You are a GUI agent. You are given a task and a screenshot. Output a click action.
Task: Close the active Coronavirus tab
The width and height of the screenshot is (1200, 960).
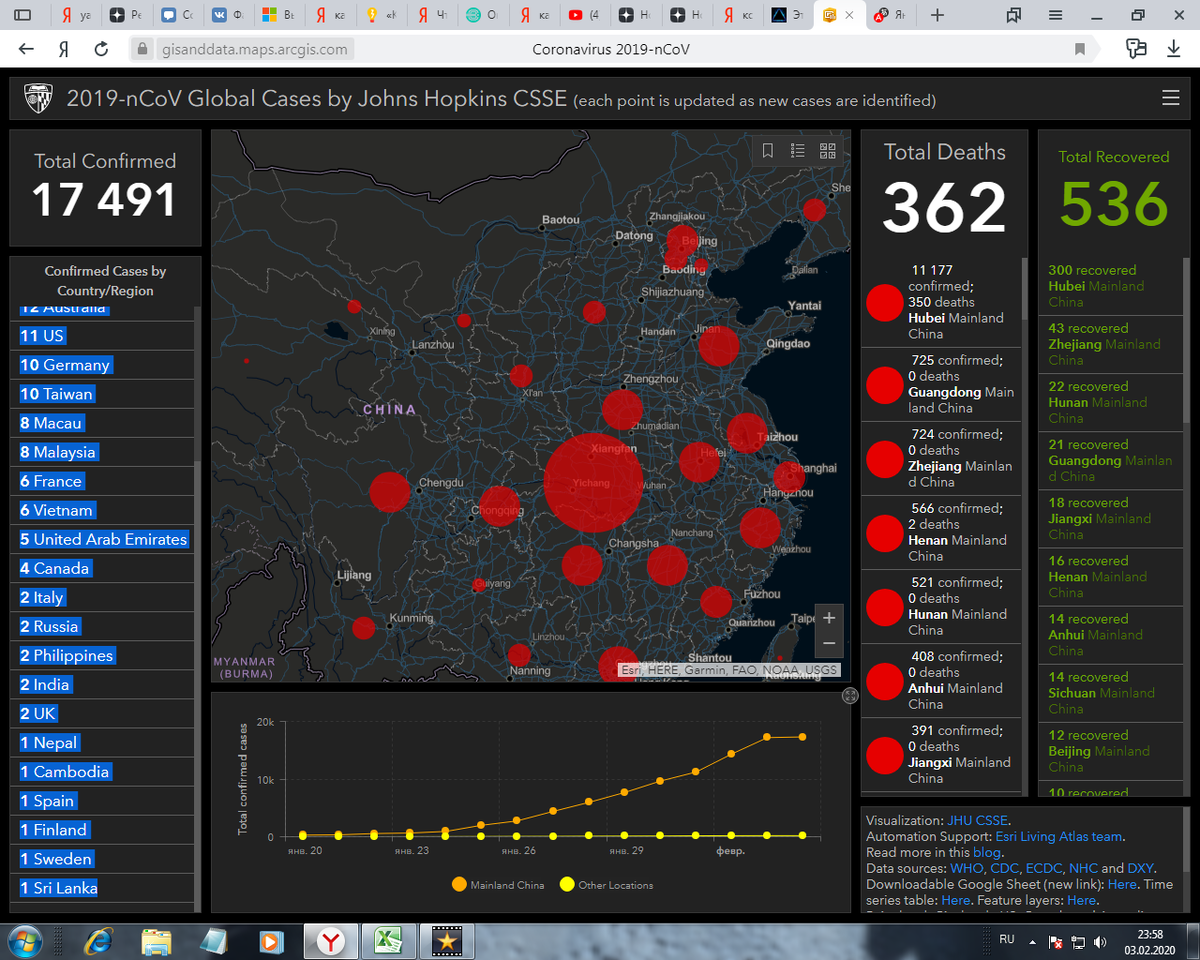[x=850, y=15]
